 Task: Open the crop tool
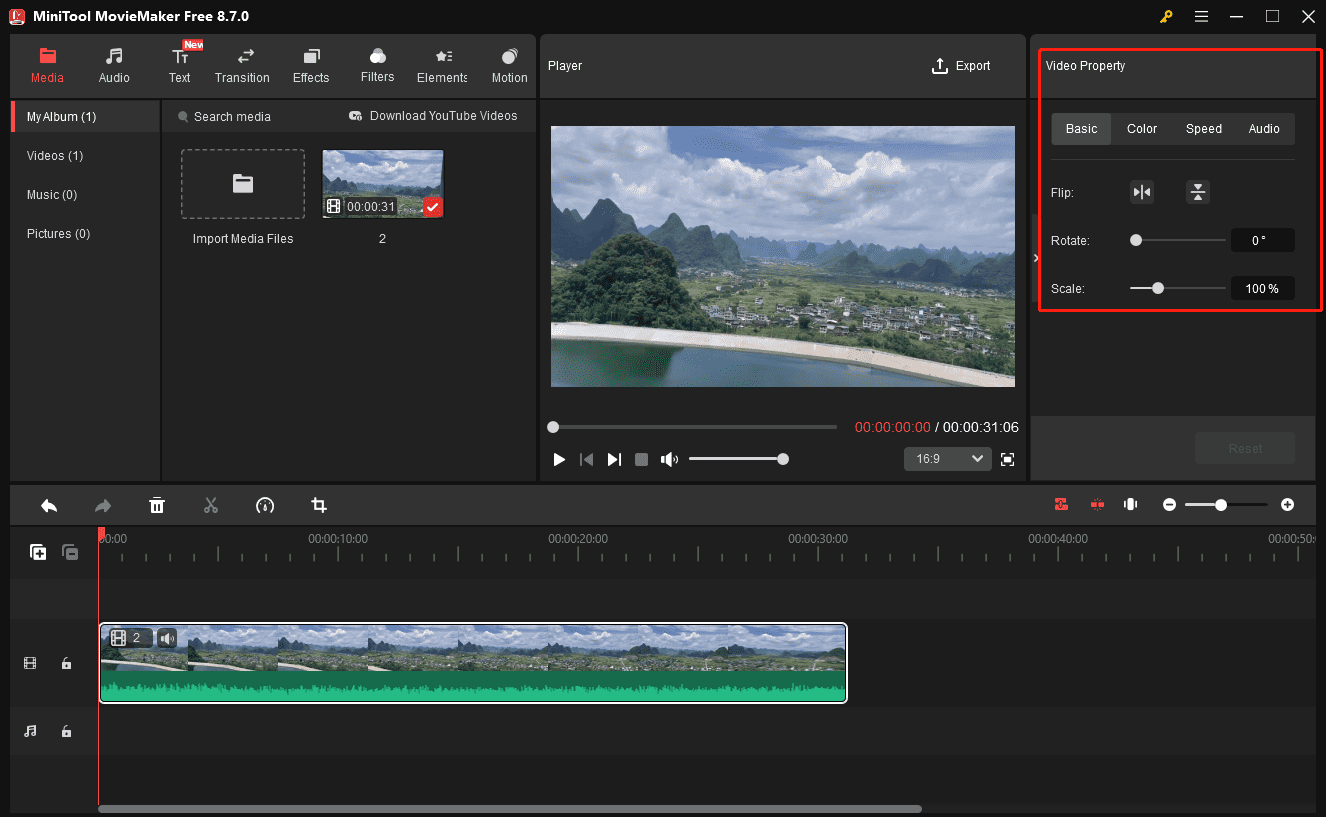[x=319, y=505]
